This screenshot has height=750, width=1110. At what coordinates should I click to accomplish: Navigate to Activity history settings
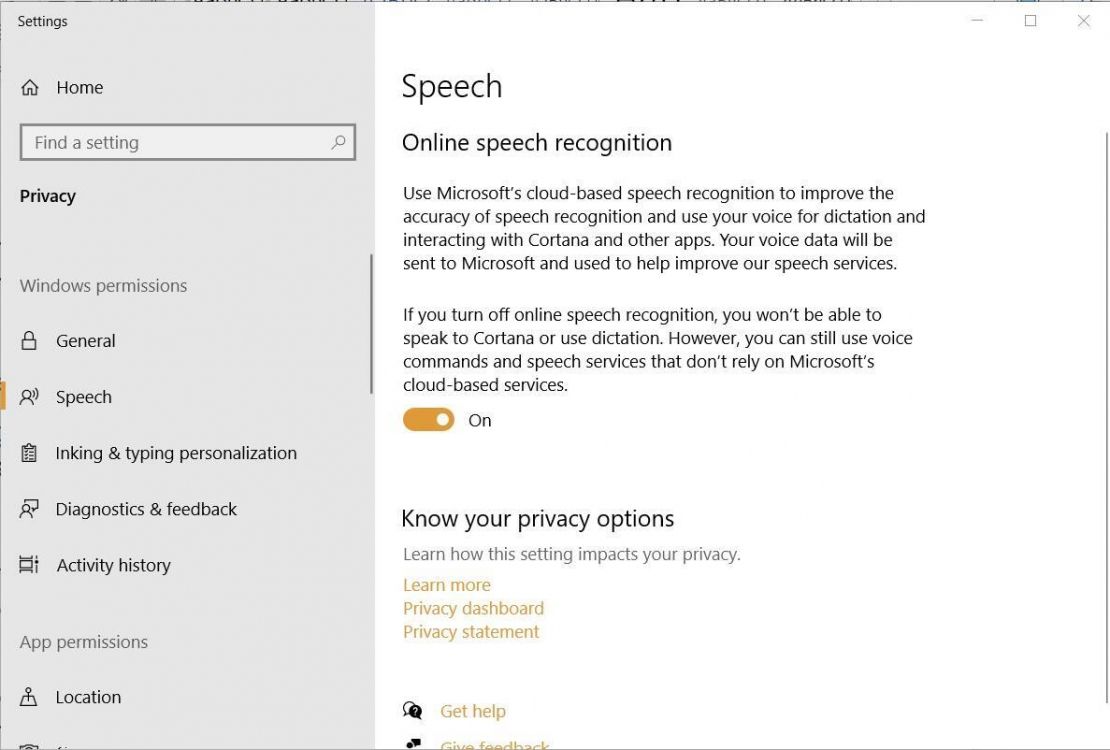[113, 565]
